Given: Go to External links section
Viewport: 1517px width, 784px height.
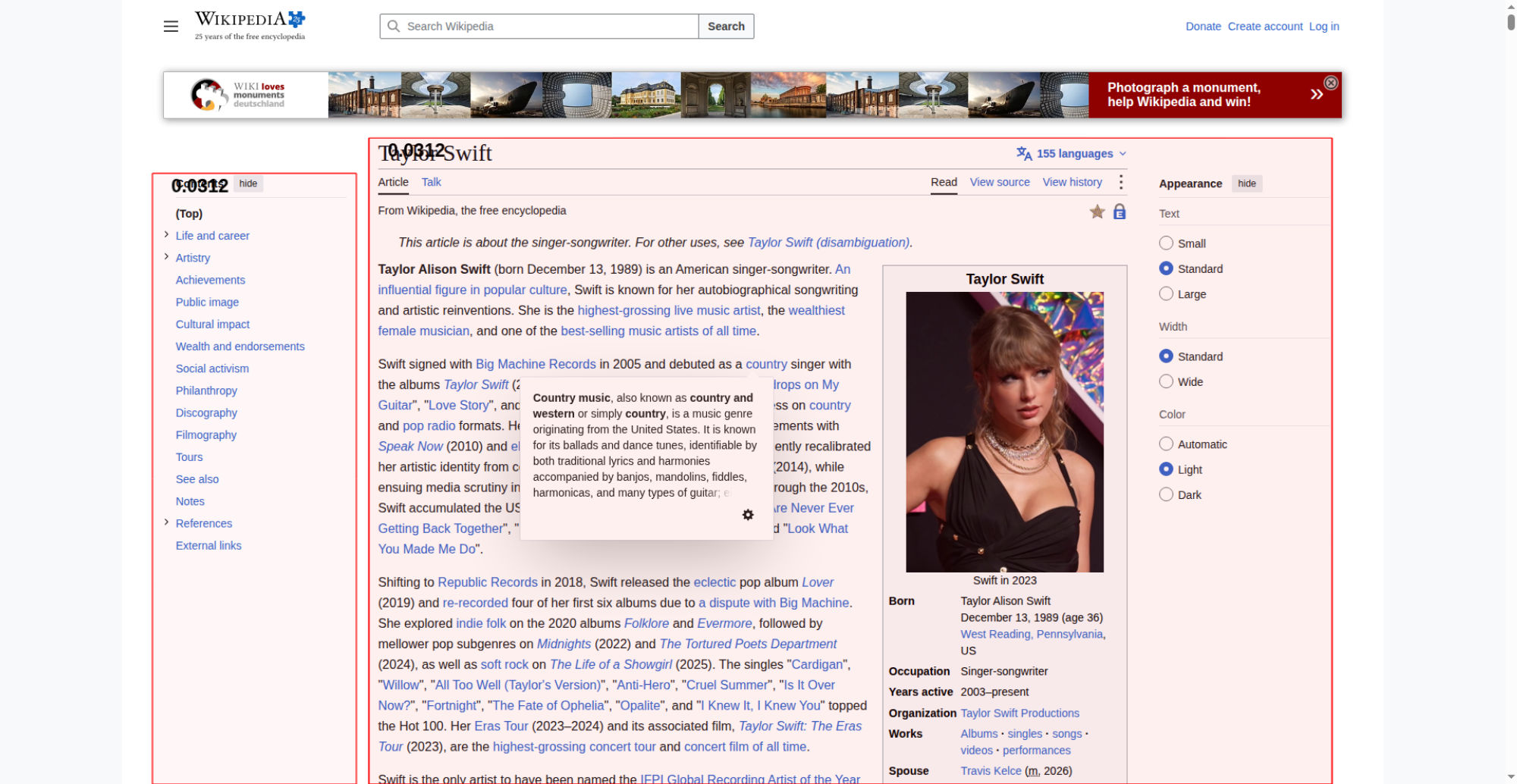Looking at the screenshot, I should [x=209, y=545].
